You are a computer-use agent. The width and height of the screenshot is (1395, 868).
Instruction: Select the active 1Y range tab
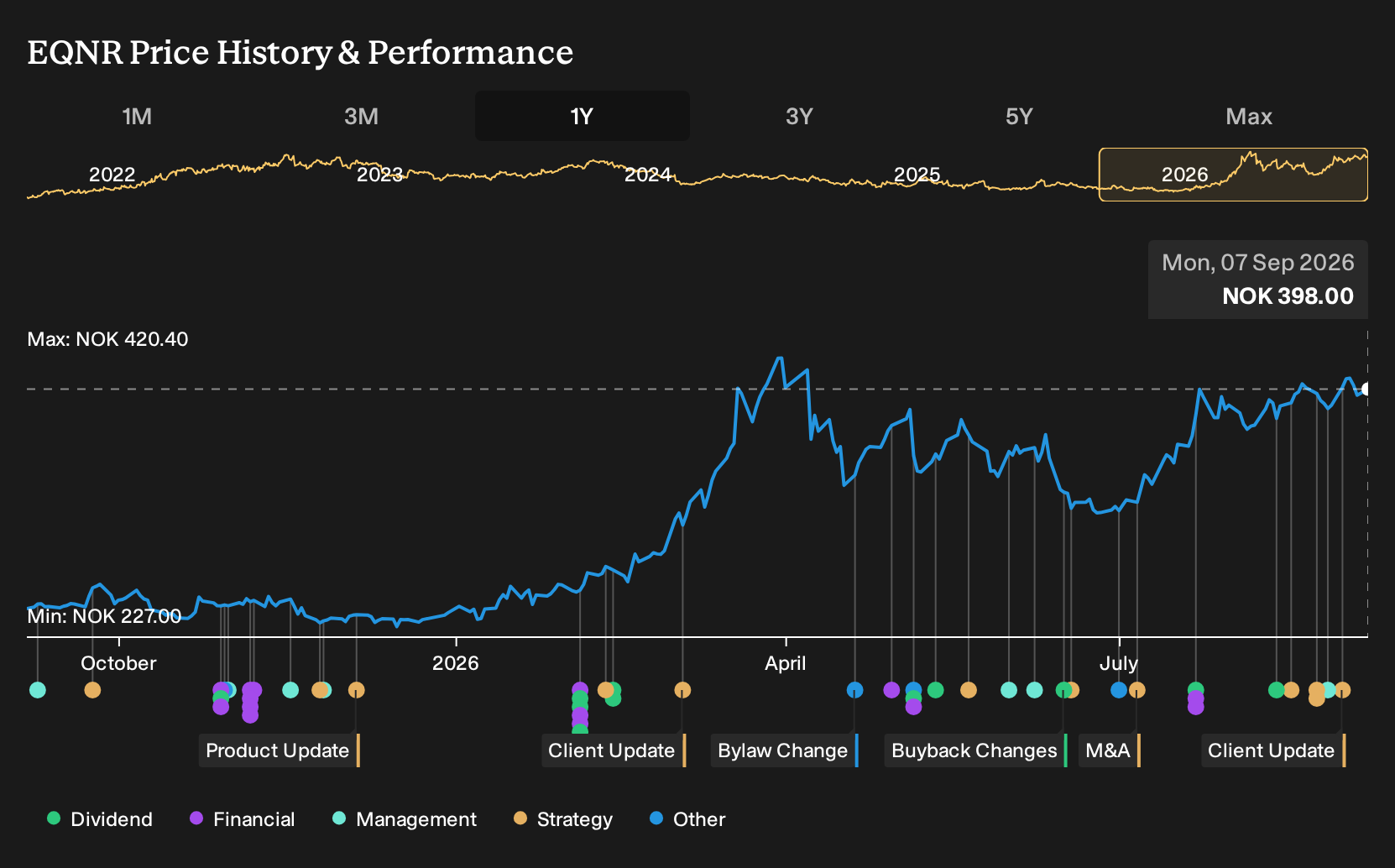[583, 116]
